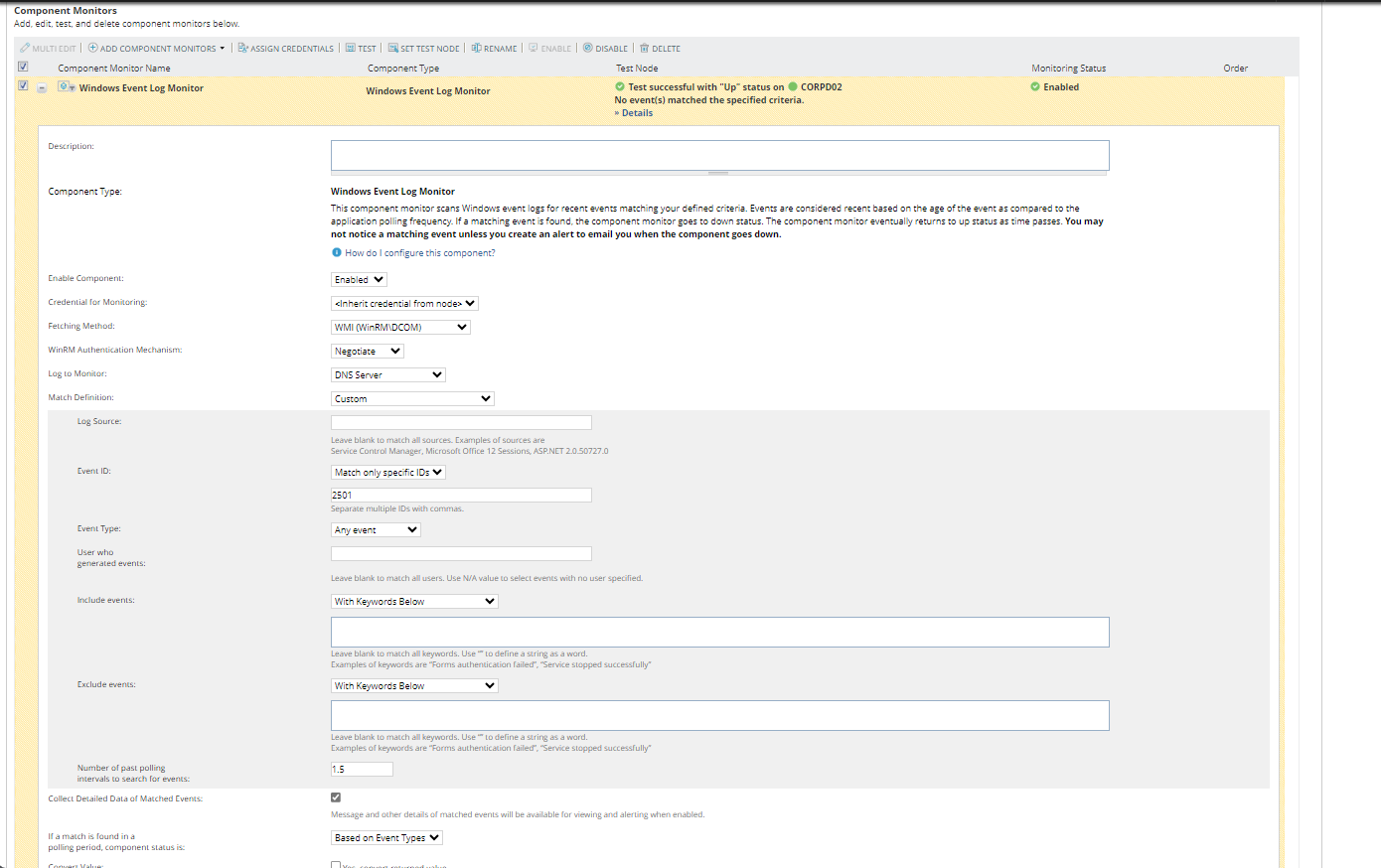1381x868 pixels.
Task: Click the Description resize handle
Action: click(719, 173)
